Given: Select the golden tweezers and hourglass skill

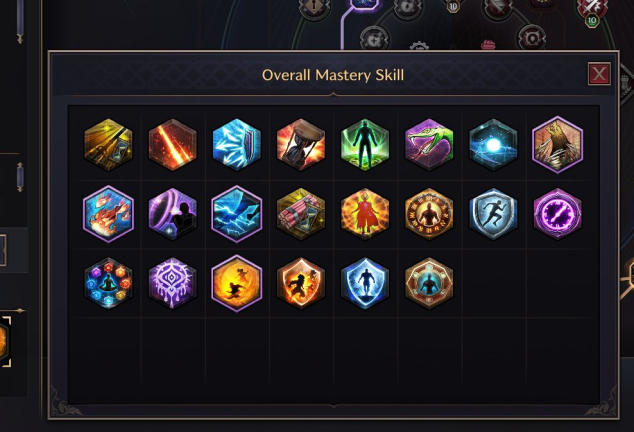Looking at the screenshot, I should click(x=108, y=145).
